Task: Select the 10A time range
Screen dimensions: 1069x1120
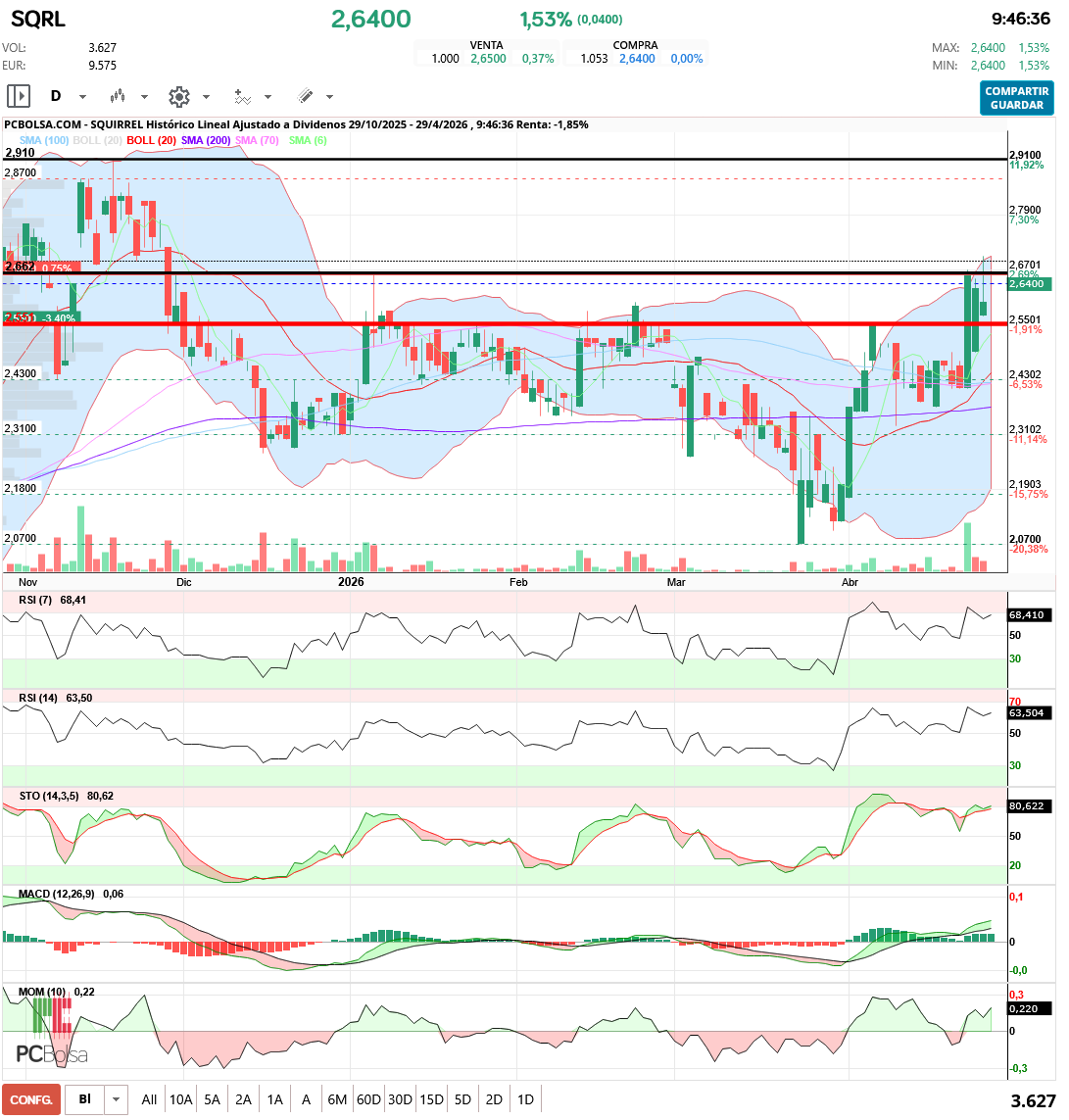Action: (180, 1100)
